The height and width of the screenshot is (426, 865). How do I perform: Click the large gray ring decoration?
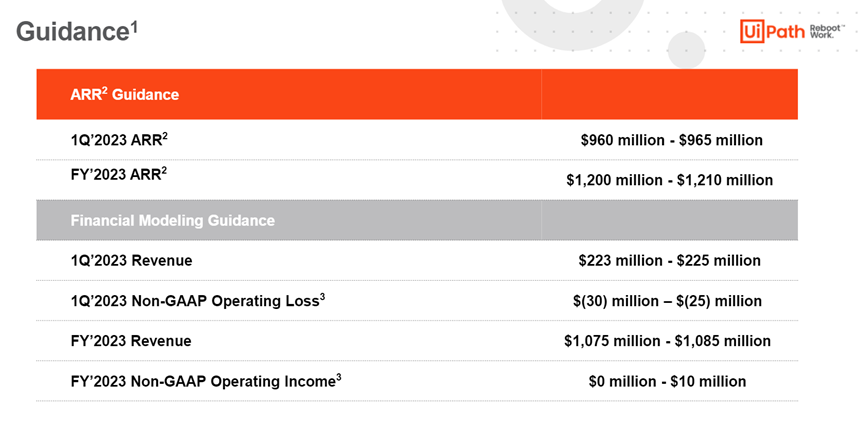(574, 17)
